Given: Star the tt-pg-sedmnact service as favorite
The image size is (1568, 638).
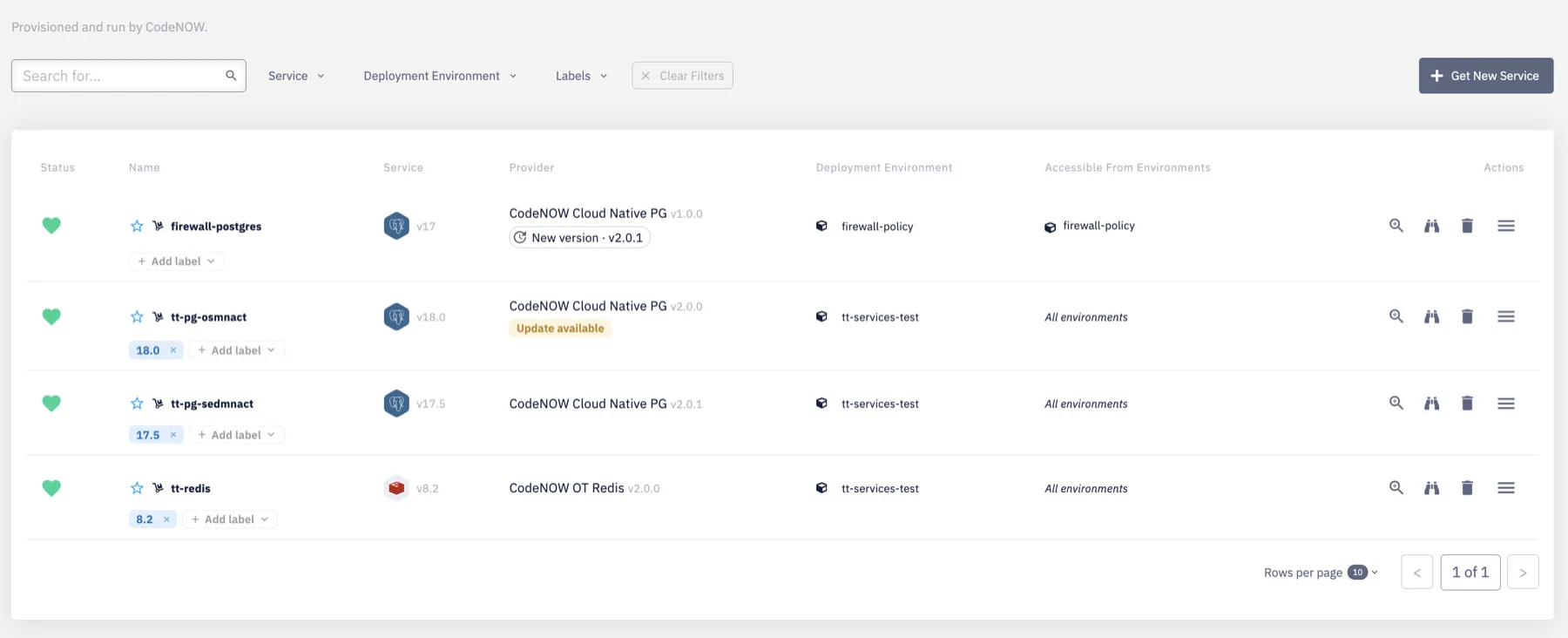Looking at the screenshot, I should (137, 404).
